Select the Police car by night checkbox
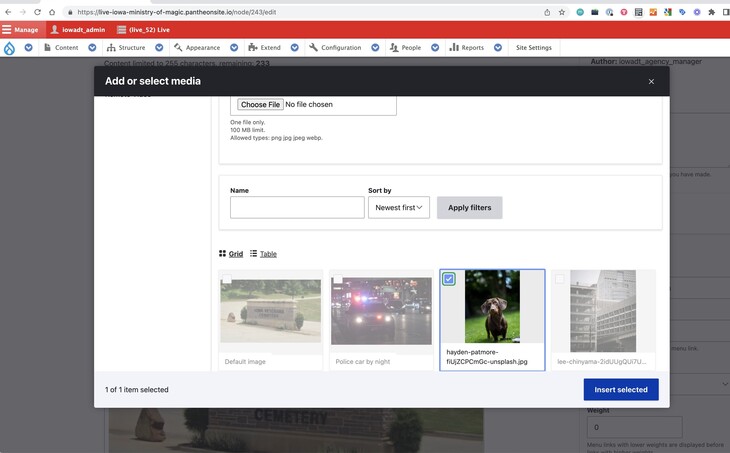Image resolution: width=730 pixels, height=453 pixels. 338,279
